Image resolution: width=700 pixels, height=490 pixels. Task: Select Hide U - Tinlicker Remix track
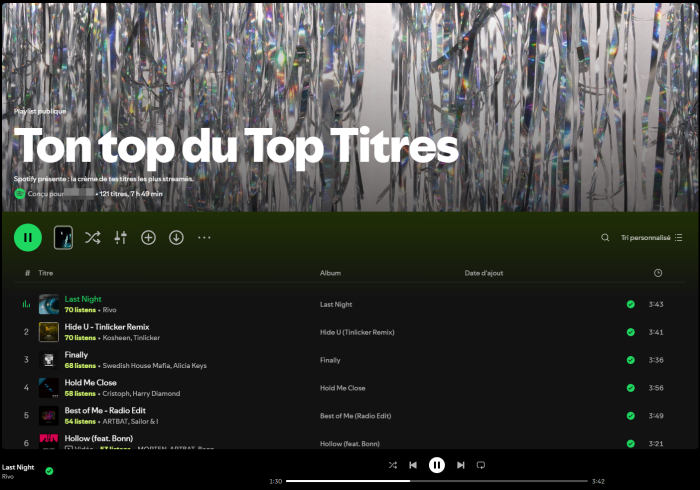(107, 327)
